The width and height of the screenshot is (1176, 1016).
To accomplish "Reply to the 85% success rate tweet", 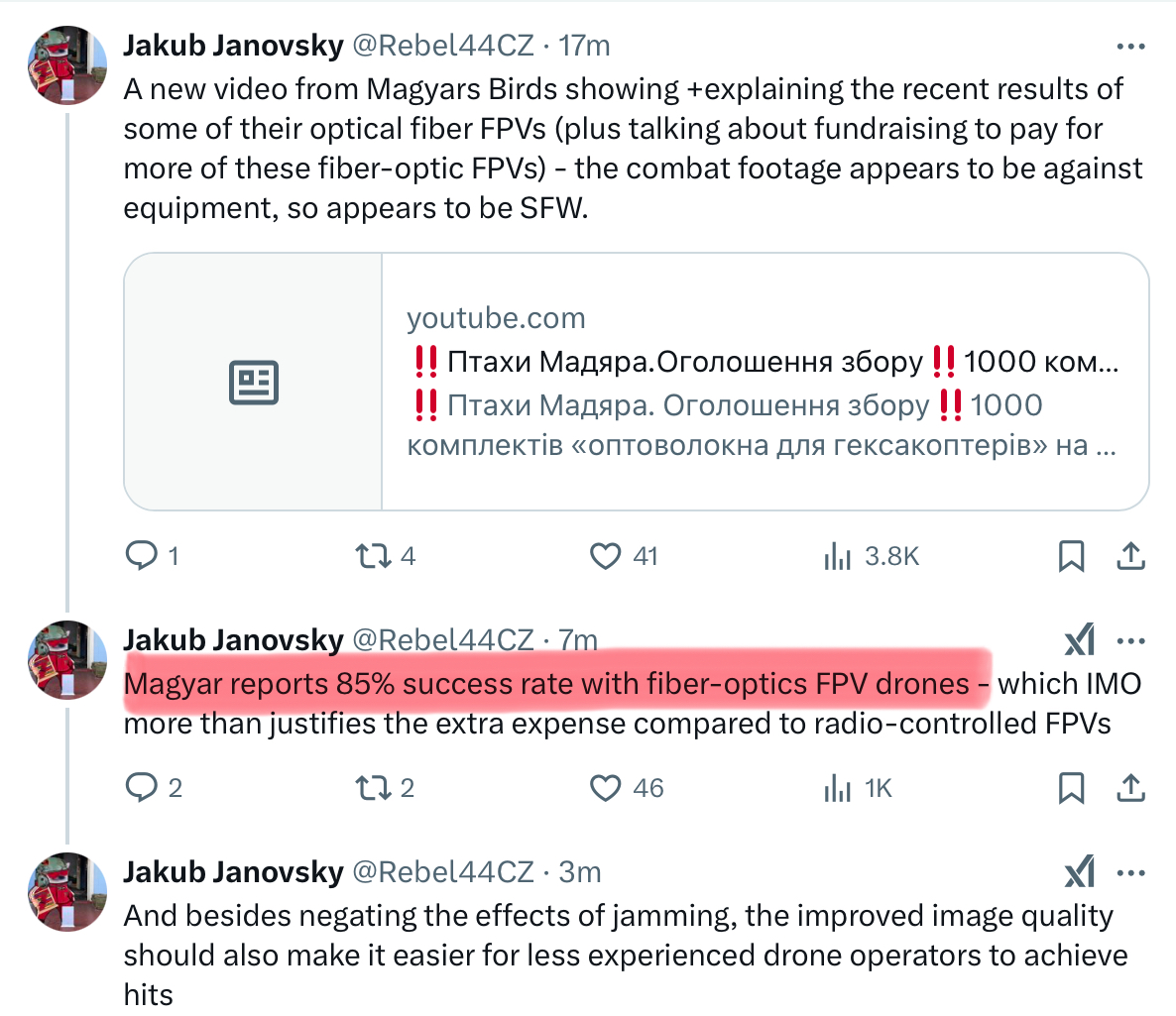I will (142, 788).
